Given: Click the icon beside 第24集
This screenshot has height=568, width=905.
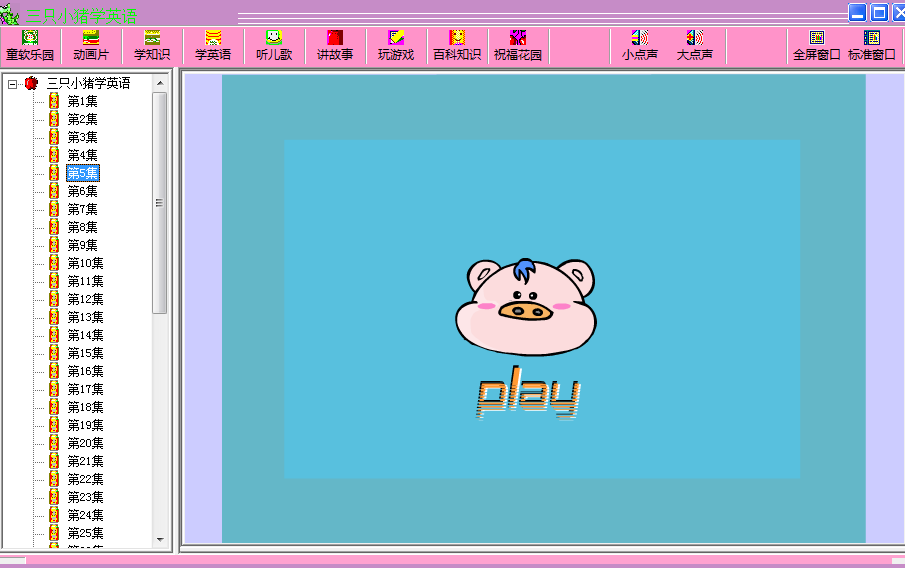Looking at the screenshot, I should [54, 514].
